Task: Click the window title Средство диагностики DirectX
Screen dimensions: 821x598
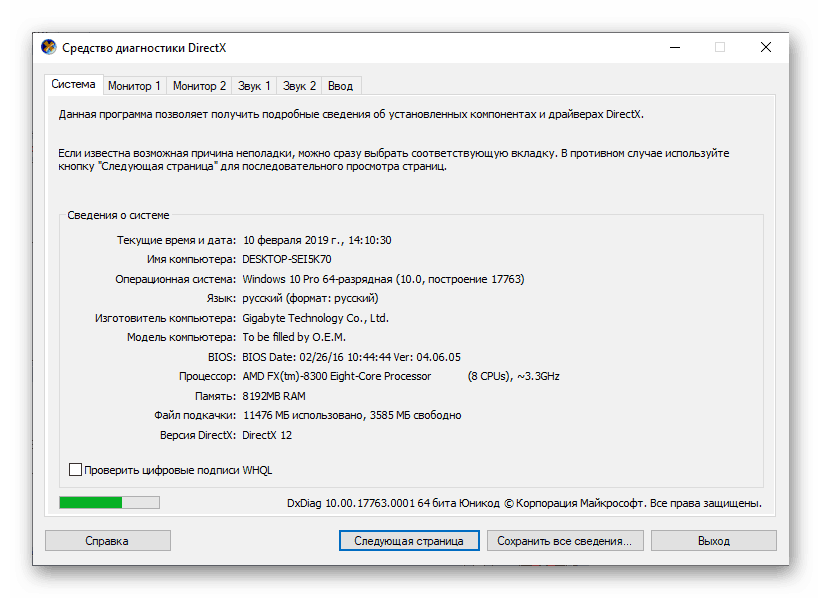Action: point(144,48)
